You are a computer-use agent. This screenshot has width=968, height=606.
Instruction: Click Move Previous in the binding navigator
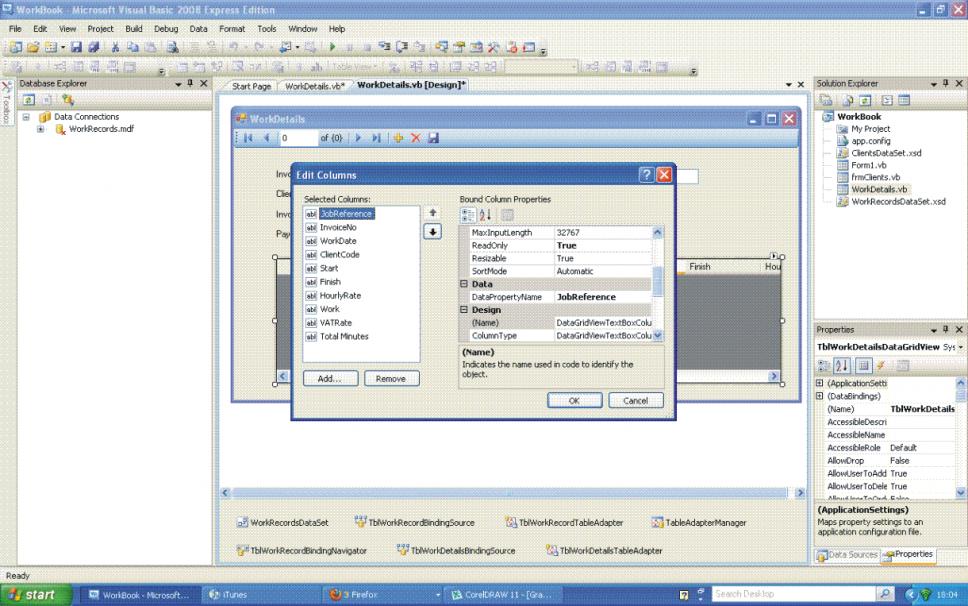pos(267,138)
